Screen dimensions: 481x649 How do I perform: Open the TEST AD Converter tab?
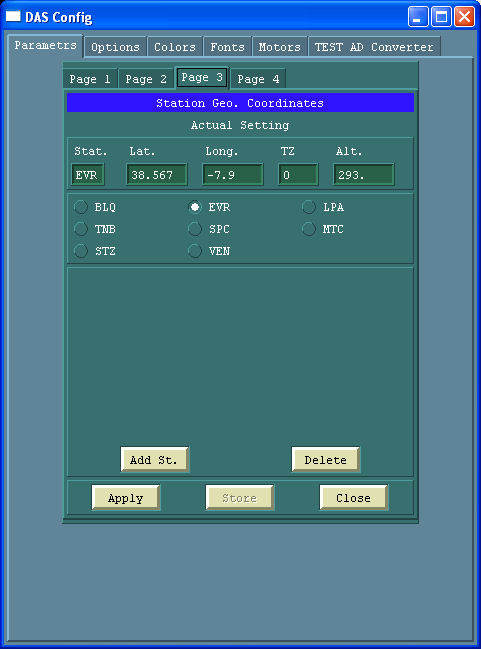[x=374, y=47]
